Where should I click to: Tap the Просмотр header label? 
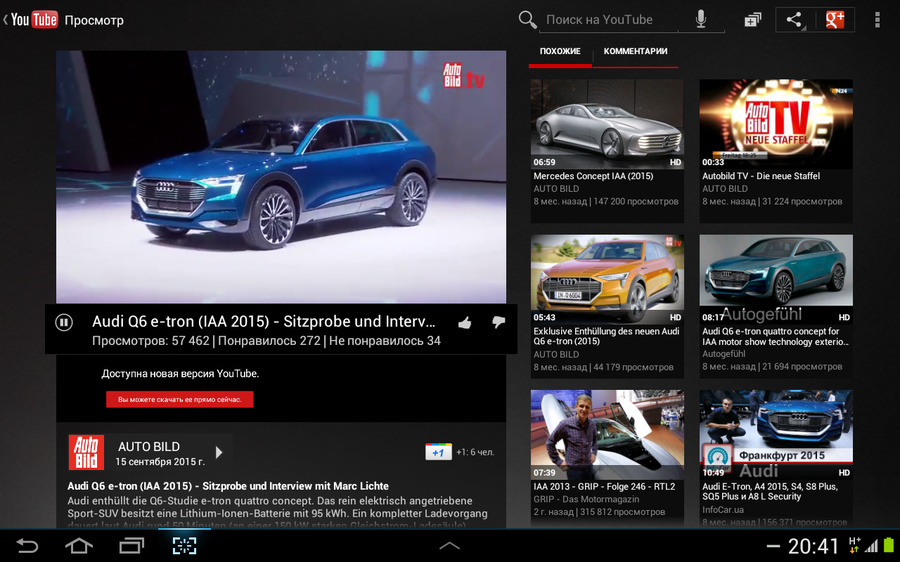coord(94,21)
